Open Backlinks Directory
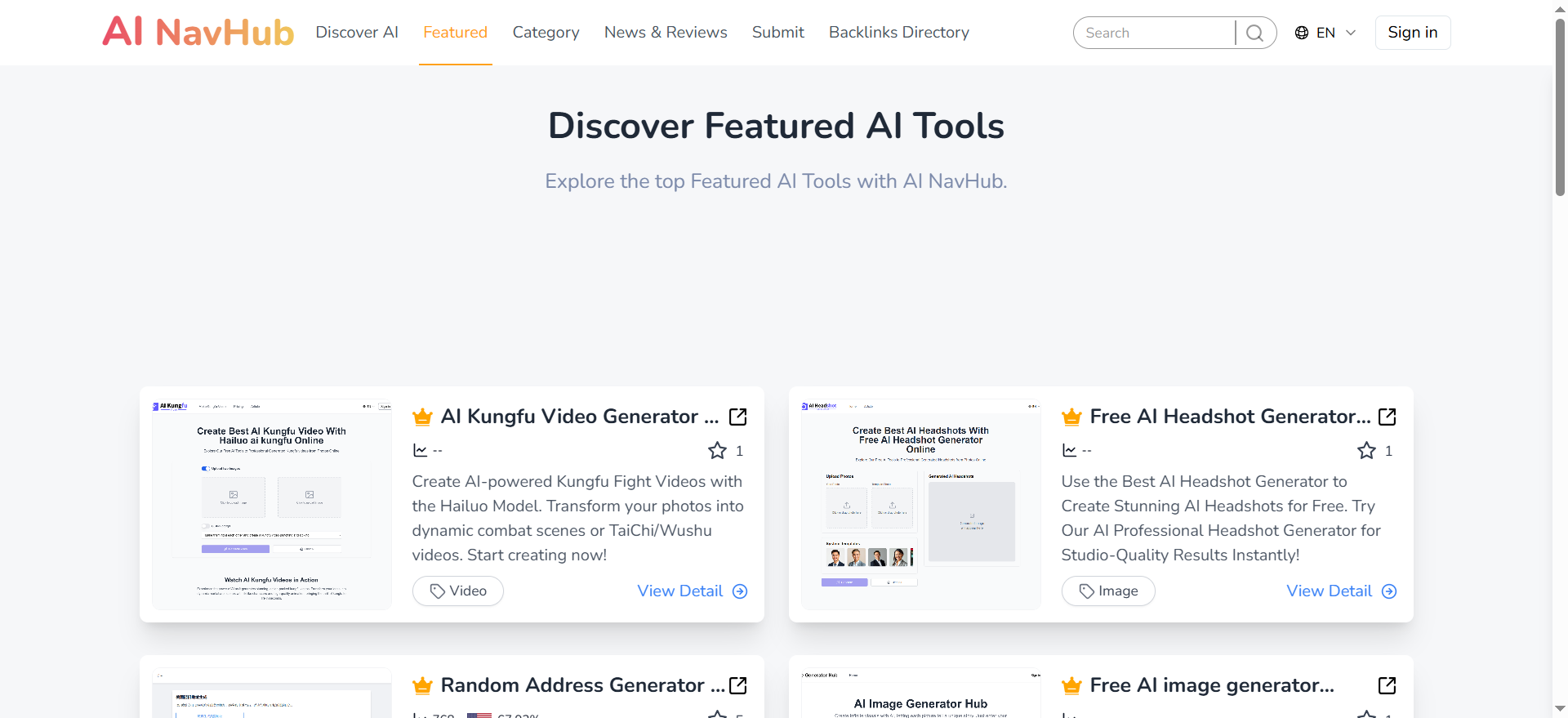This screenshot has height=718, width=1568. point(899,33)
